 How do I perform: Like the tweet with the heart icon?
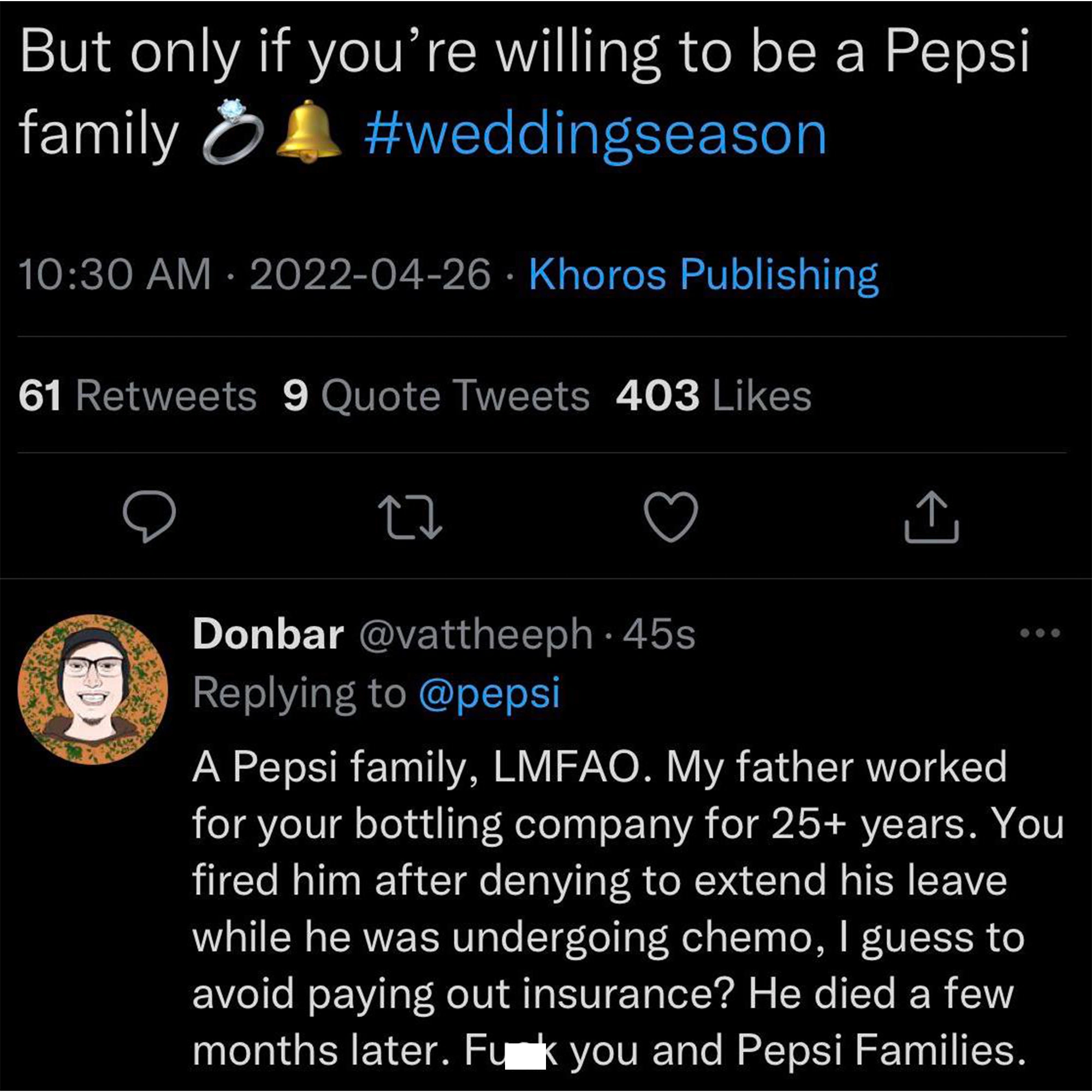tap(671, 517)
